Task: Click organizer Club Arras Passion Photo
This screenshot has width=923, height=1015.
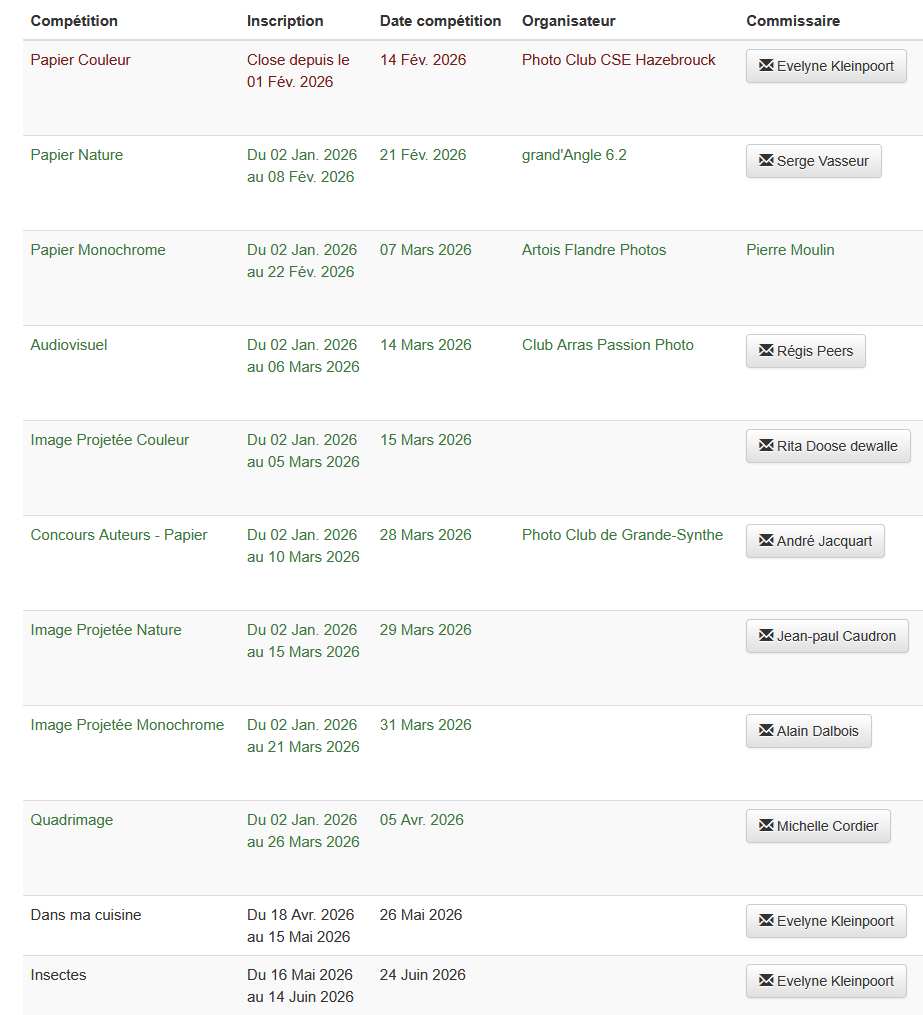Action: pos(607,345)
